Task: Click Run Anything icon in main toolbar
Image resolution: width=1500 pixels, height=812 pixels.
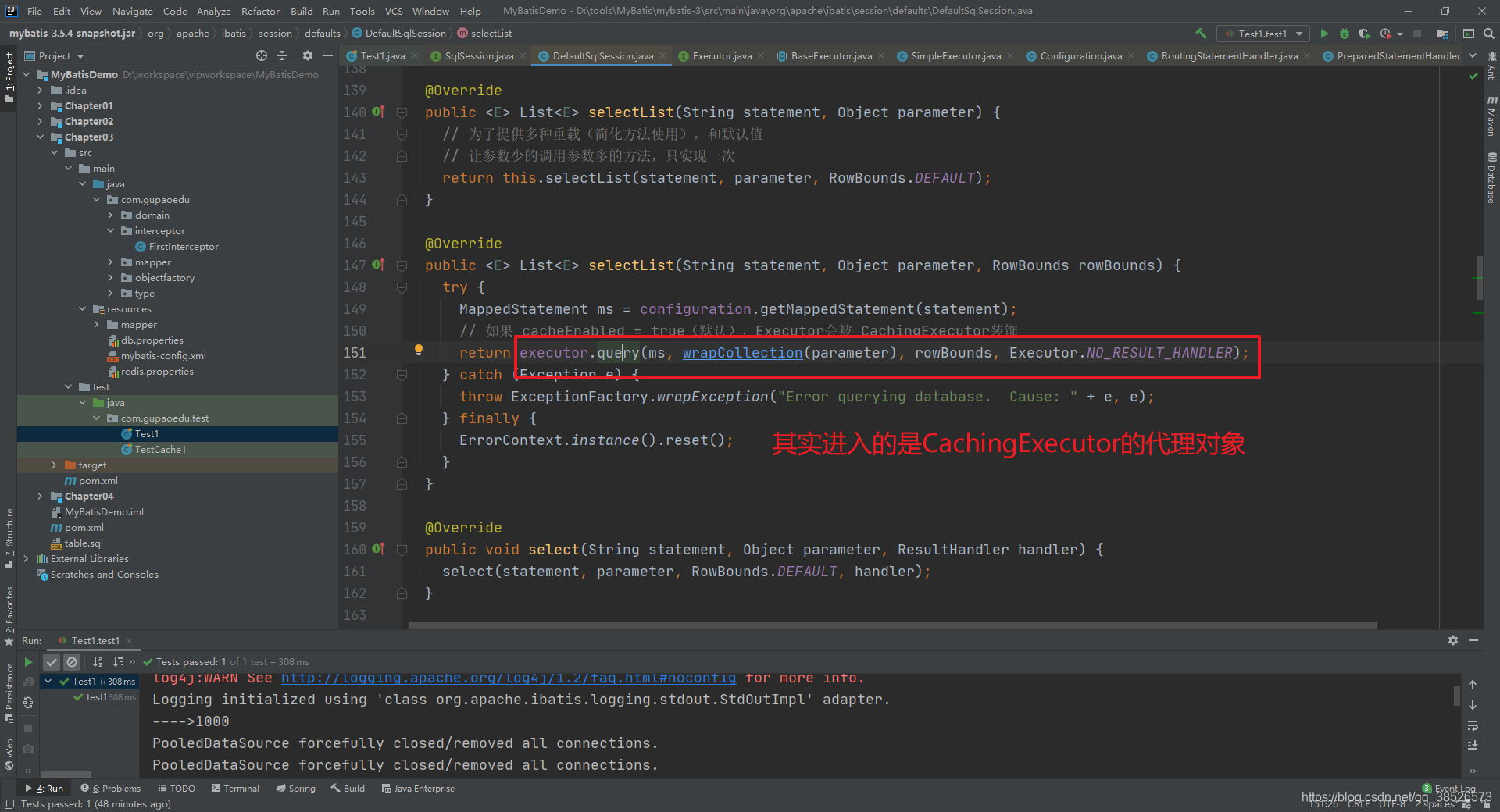Action: [1469, 34]
